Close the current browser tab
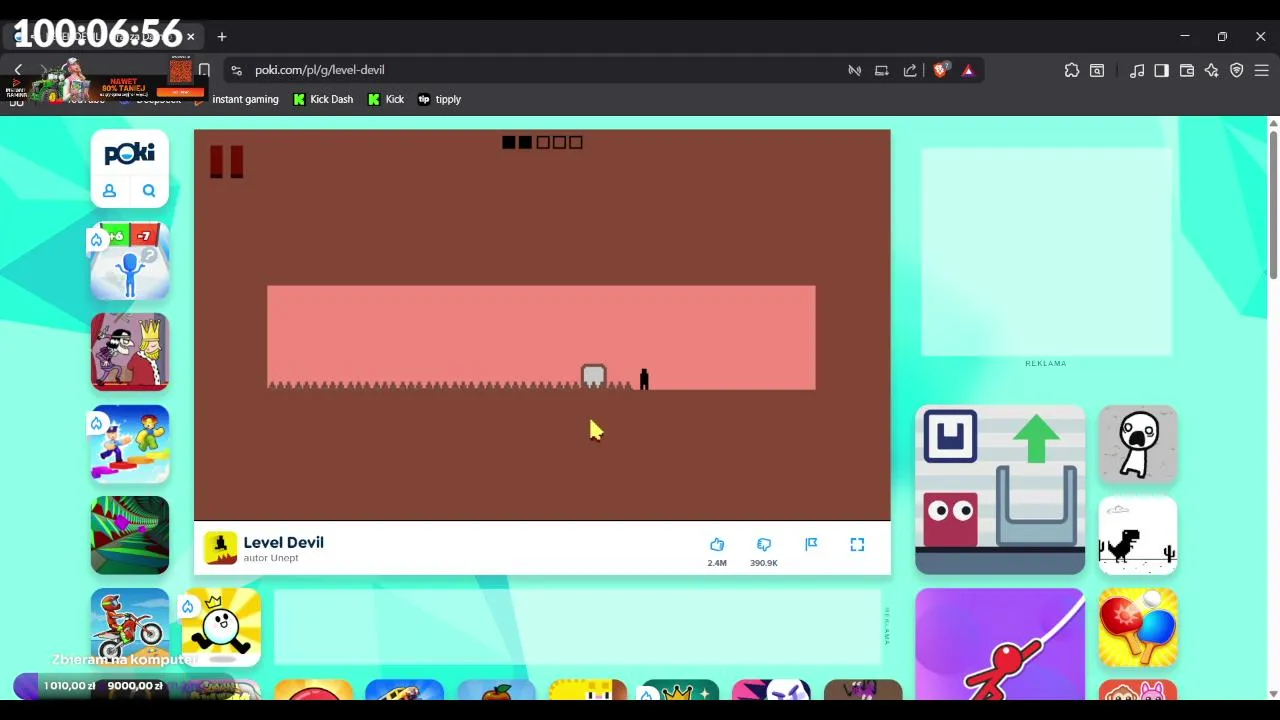 (190, 37)
